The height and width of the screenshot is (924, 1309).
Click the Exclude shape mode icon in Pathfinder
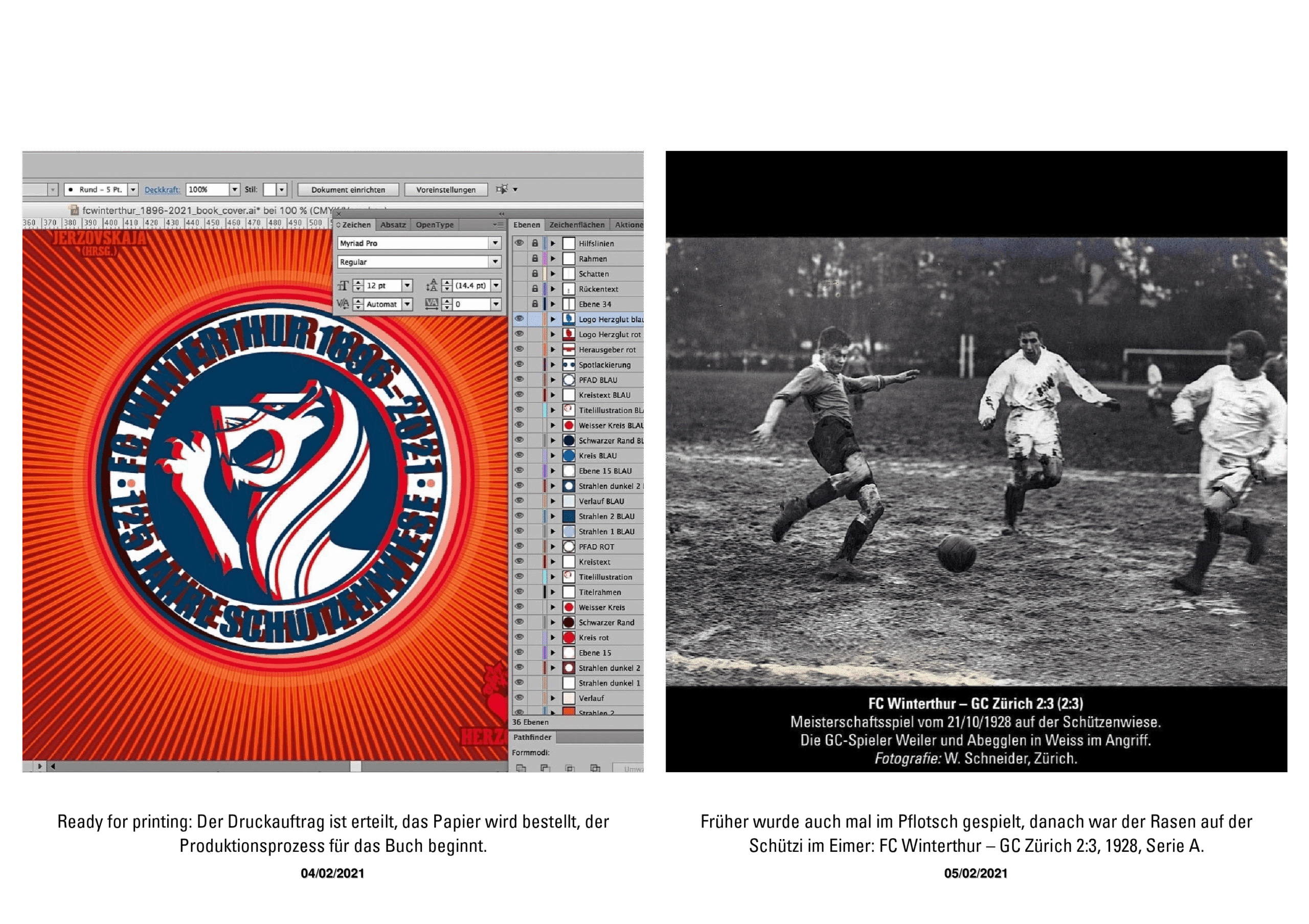(x=595, y=768)
